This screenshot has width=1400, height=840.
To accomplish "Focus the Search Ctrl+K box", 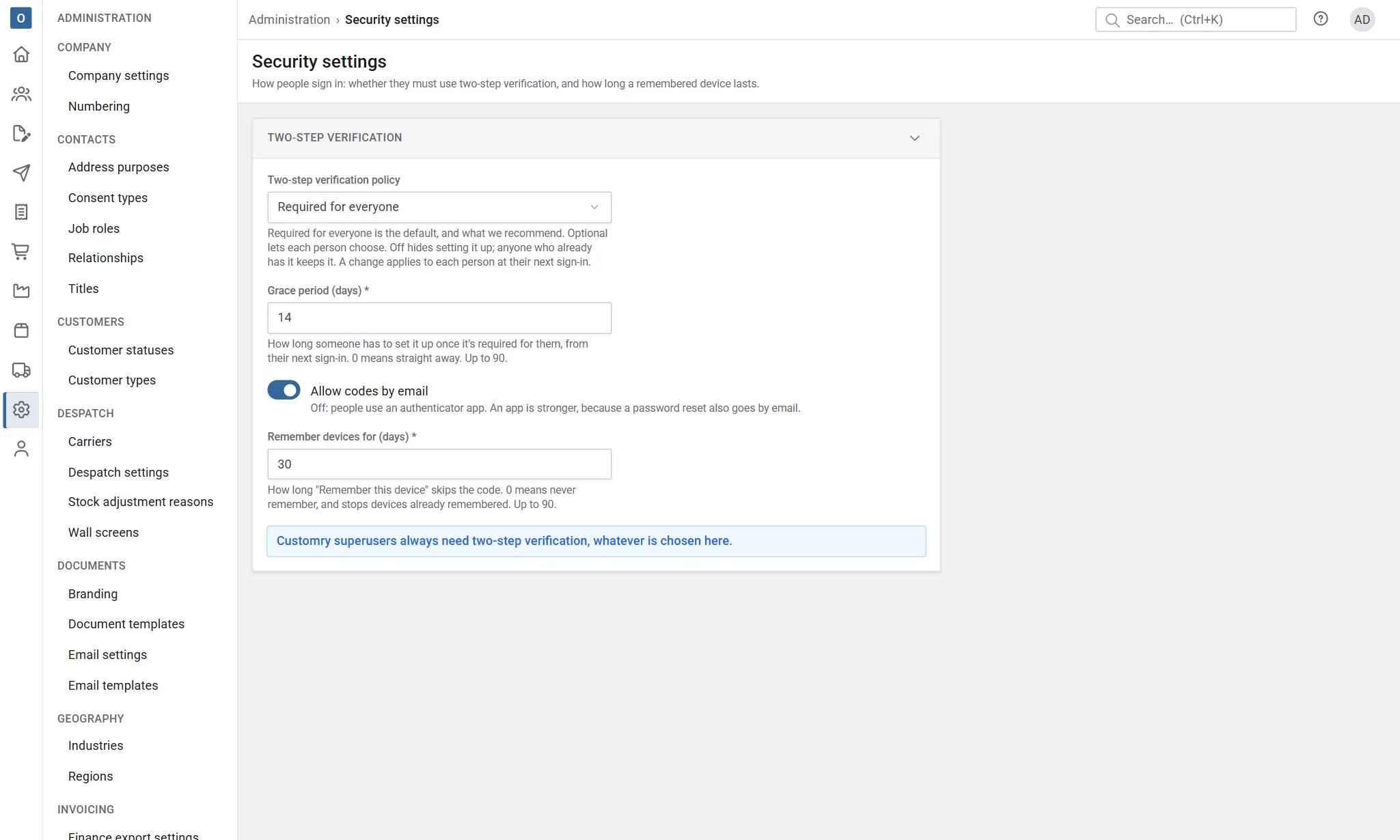I will click(x=1196, y=20).
